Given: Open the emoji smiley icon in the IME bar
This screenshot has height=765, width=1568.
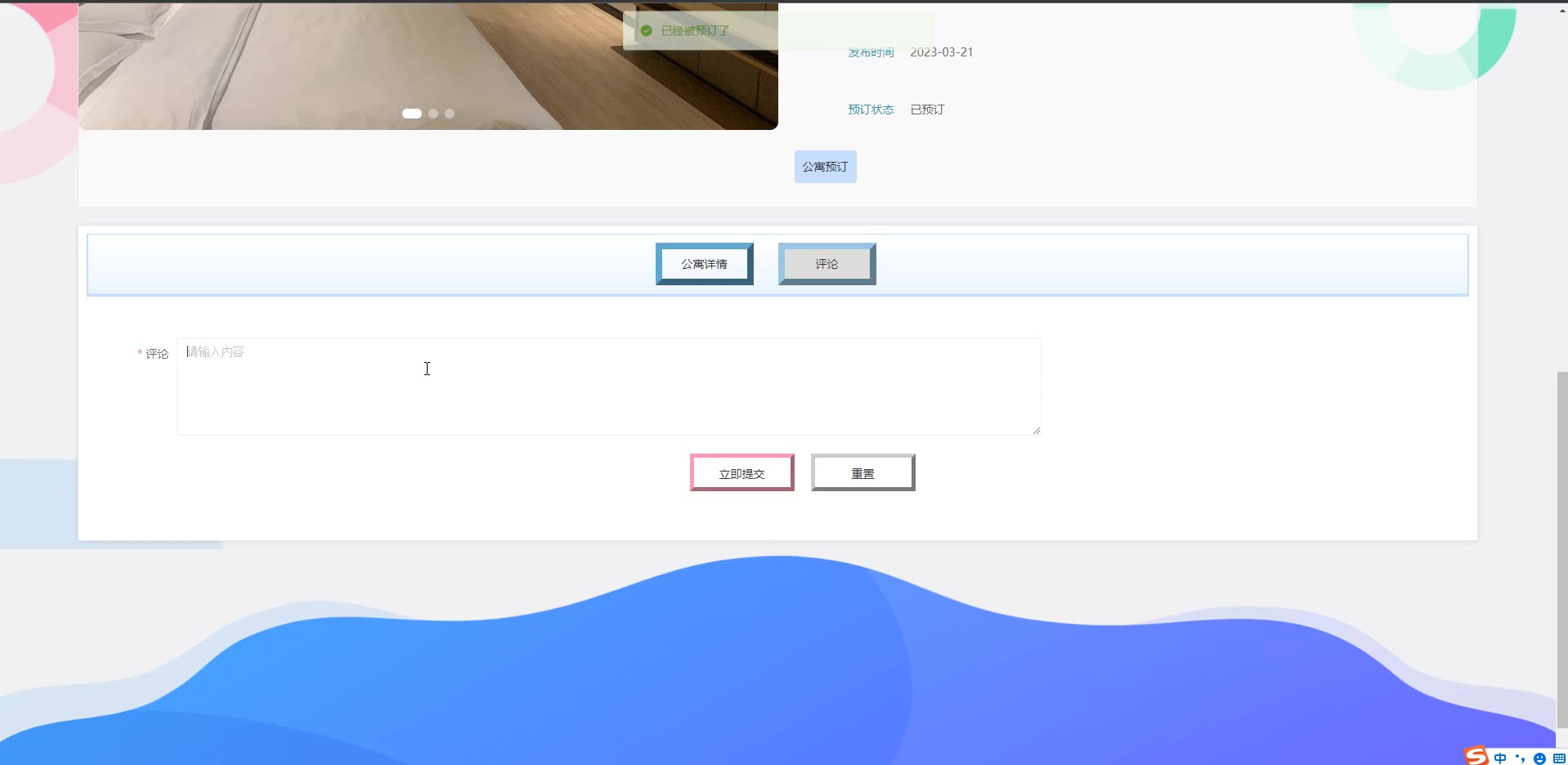Looking at the screenshot, I should click(x=1539, y=758).
